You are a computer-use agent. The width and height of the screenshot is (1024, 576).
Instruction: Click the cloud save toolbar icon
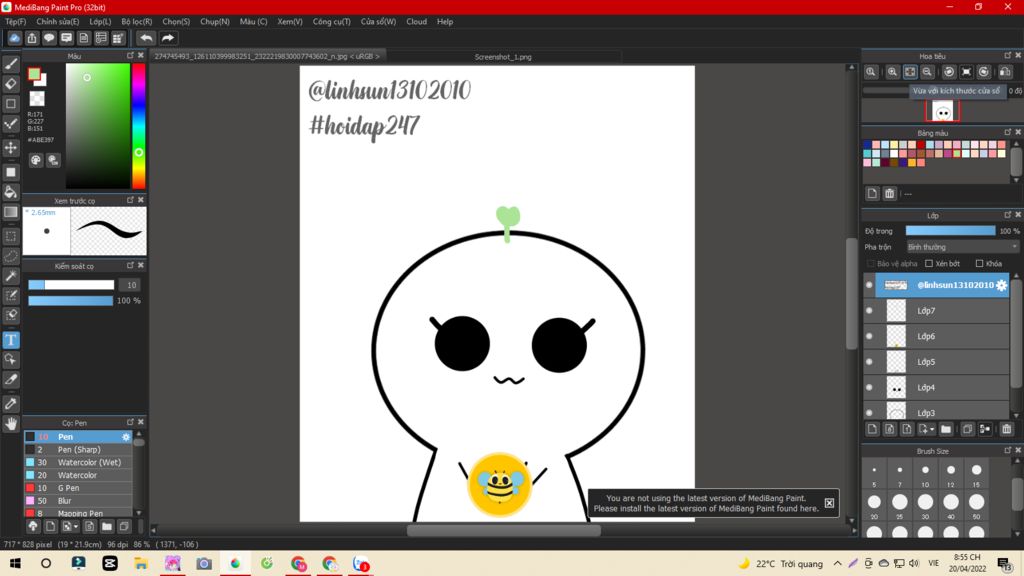tap(14, 38)
